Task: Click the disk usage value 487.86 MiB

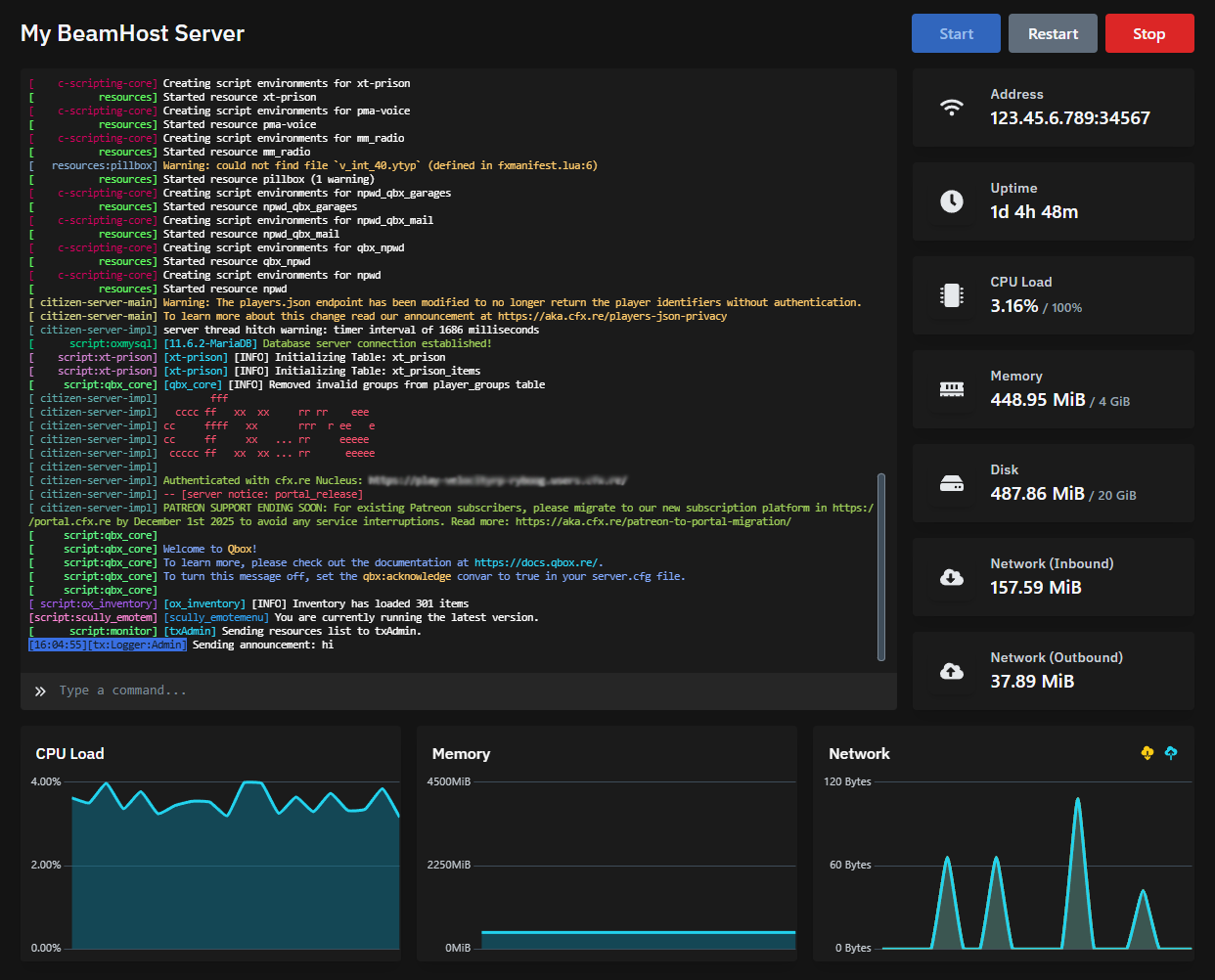Action: (x=1038, y=494)
